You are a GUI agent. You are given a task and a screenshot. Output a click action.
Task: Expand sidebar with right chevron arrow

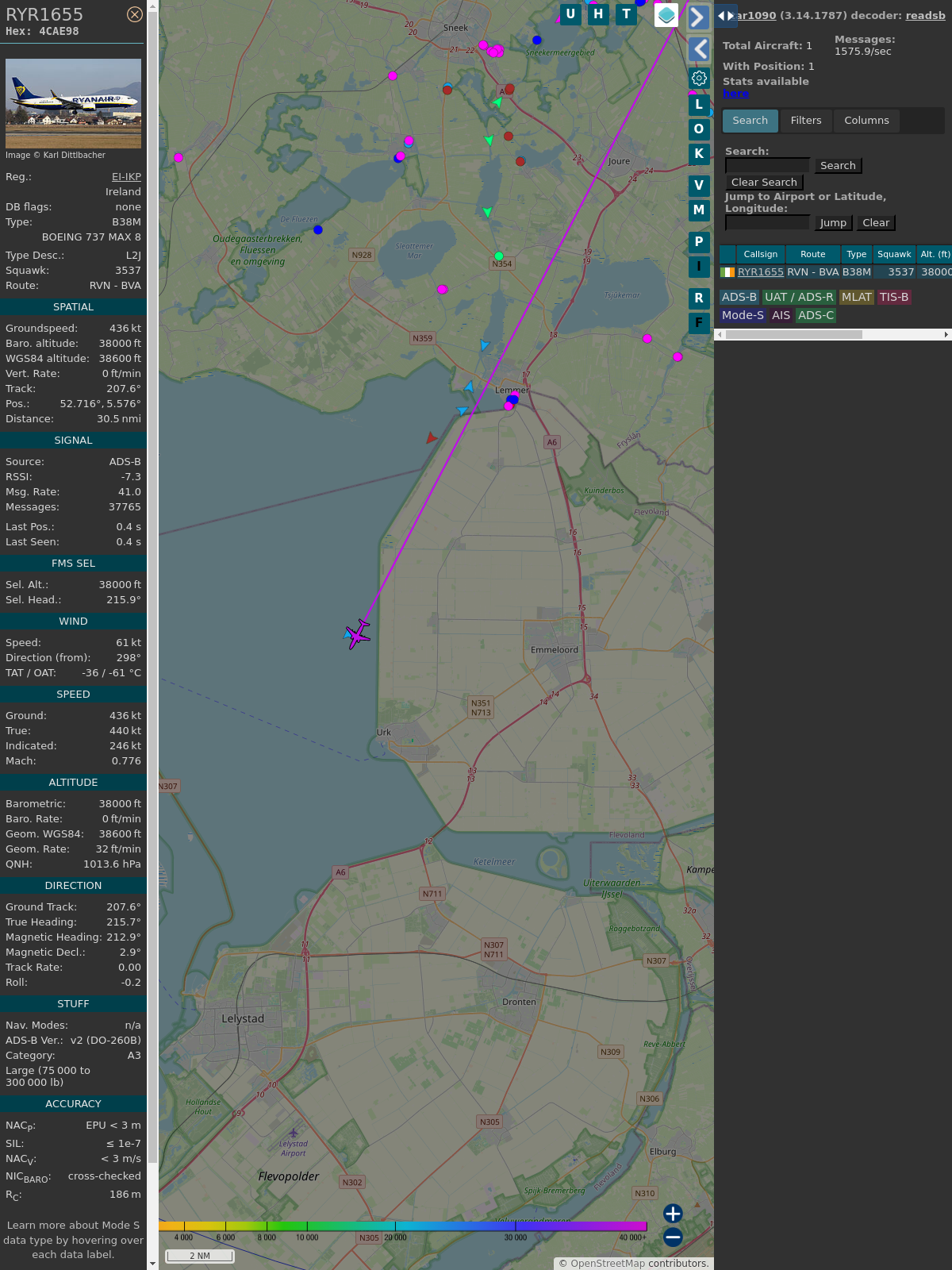698,17
